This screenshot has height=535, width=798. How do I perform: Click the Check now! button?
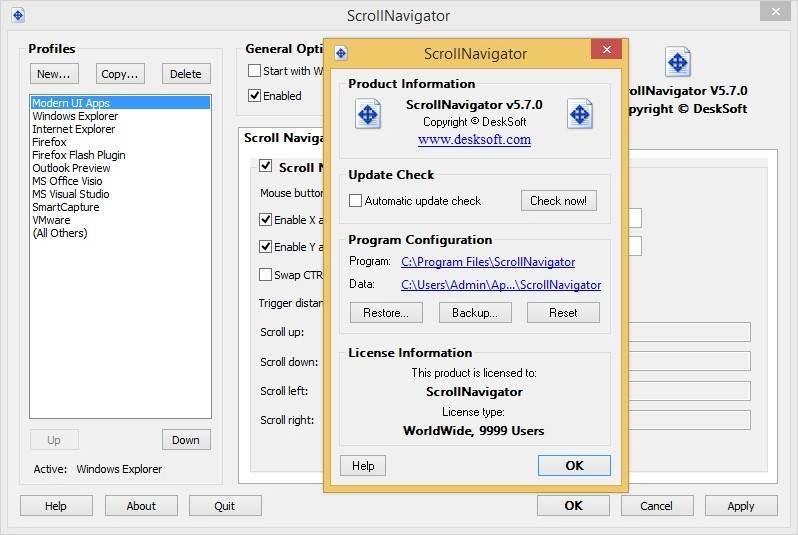(558, 201)
